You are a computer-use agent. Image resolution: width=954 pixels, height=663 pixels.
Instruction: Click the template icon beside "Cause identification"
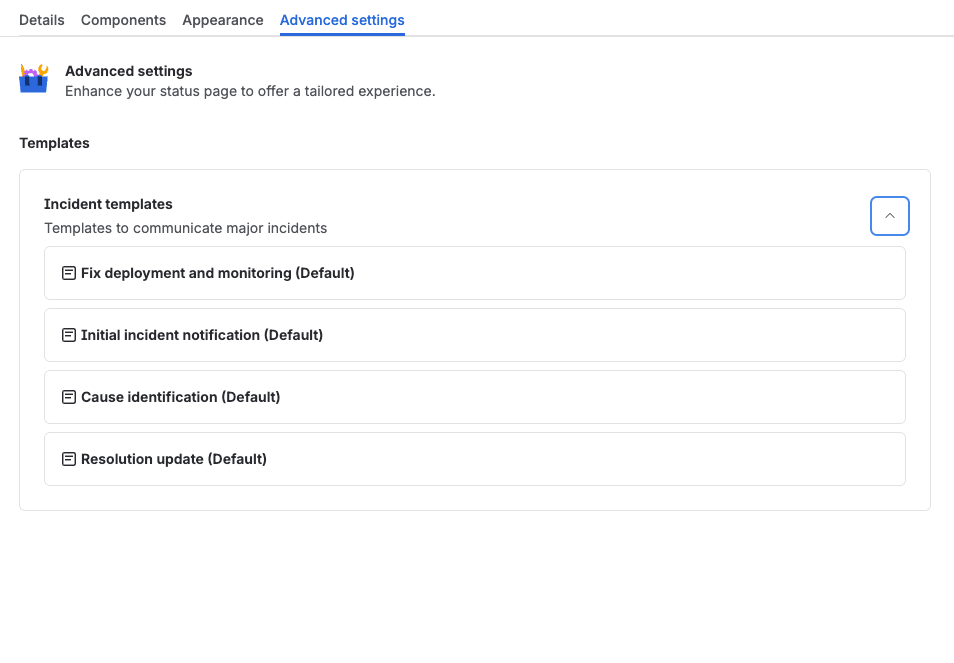pos(69,396)
